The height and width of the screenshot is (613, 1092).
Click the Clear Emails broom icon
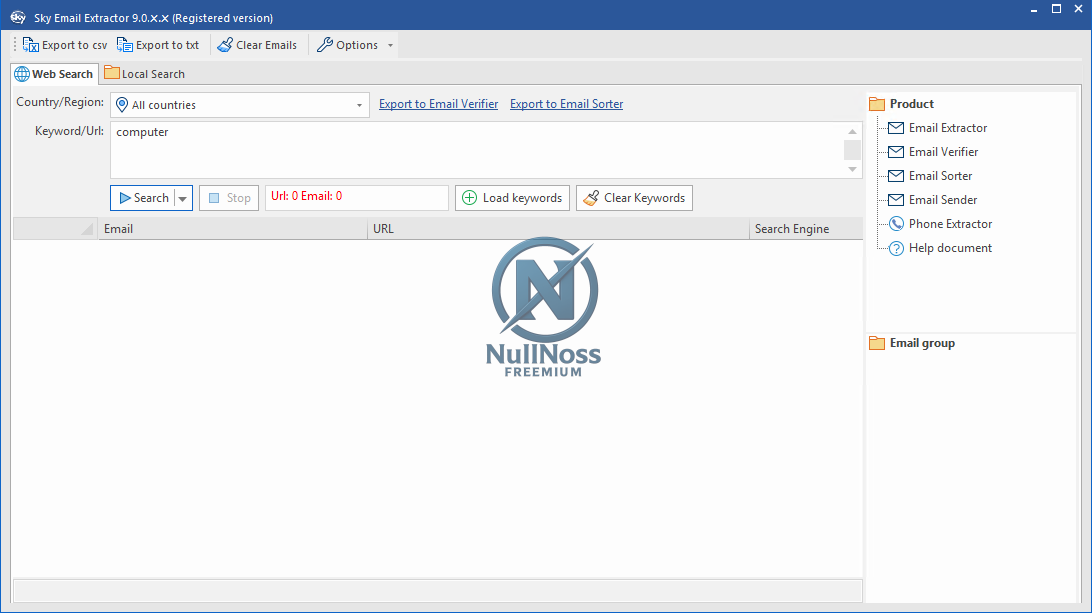227,44
